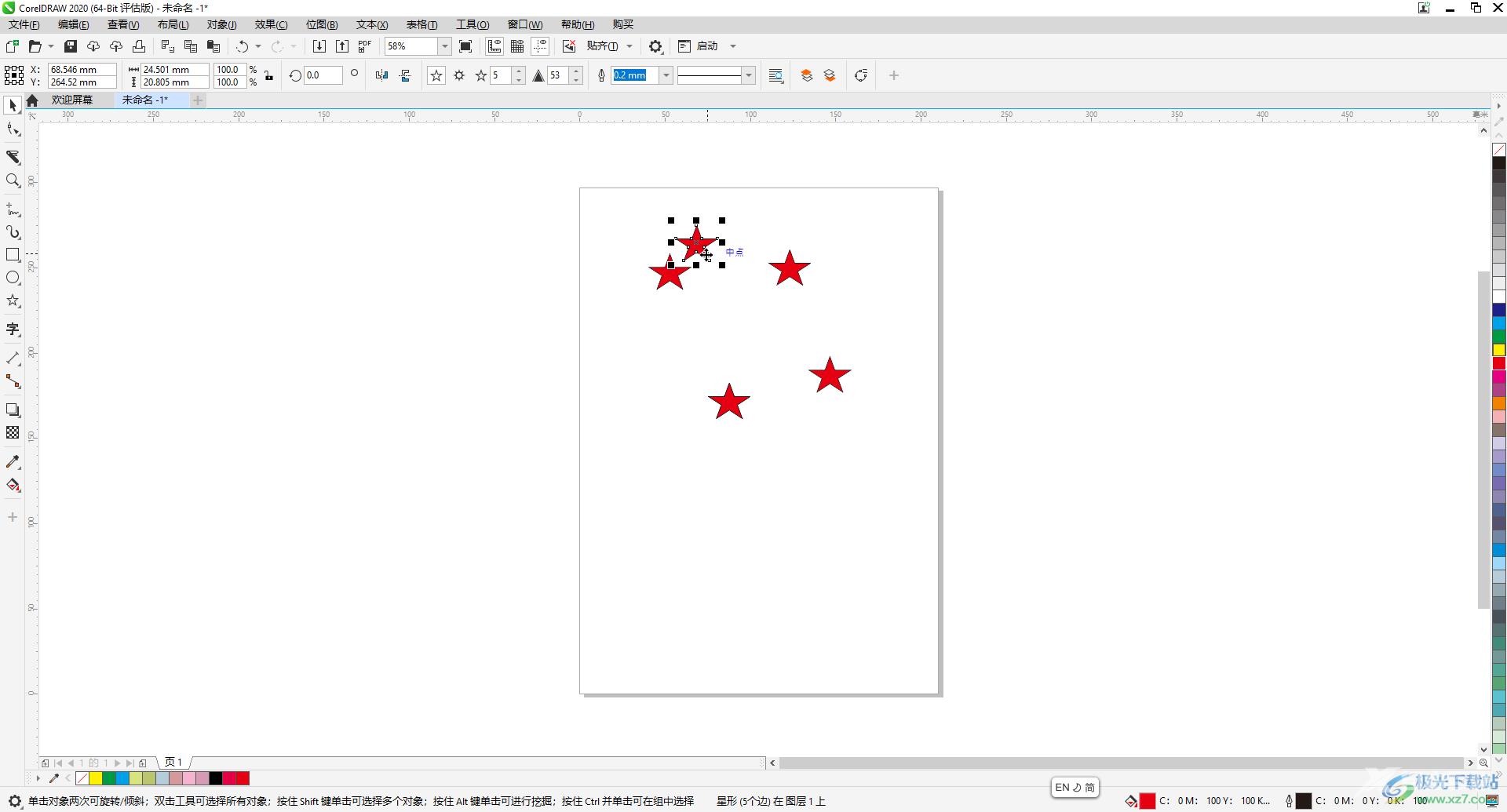Increase the star sharpness value
The image size is (1507, 812).
coord(577,71)
